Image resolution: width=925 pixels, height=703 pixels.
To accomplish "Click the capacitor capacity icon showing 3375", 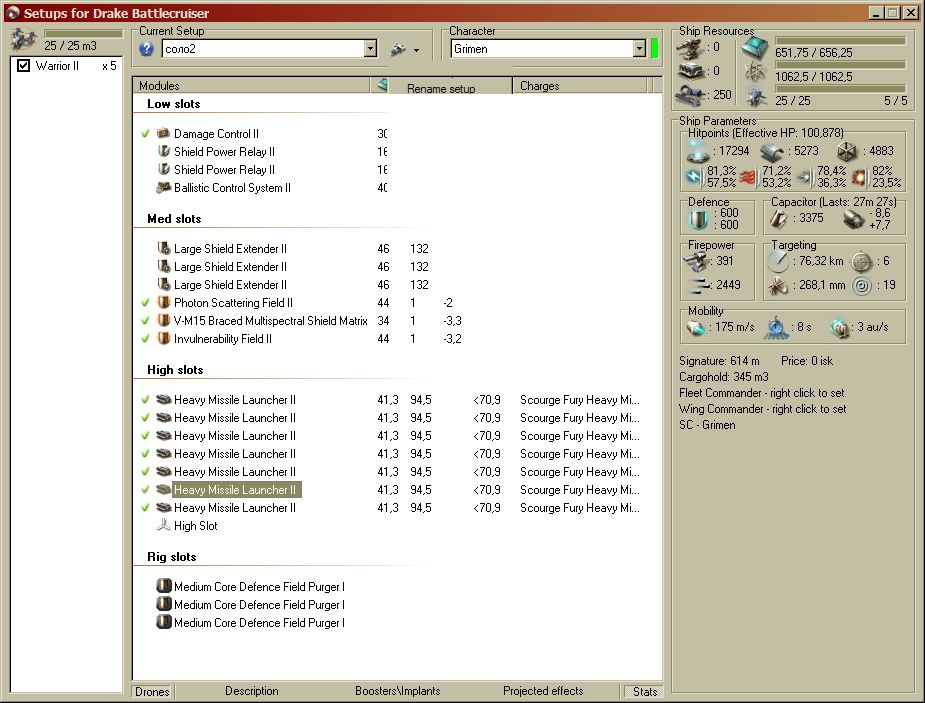I will coord(778,219).
